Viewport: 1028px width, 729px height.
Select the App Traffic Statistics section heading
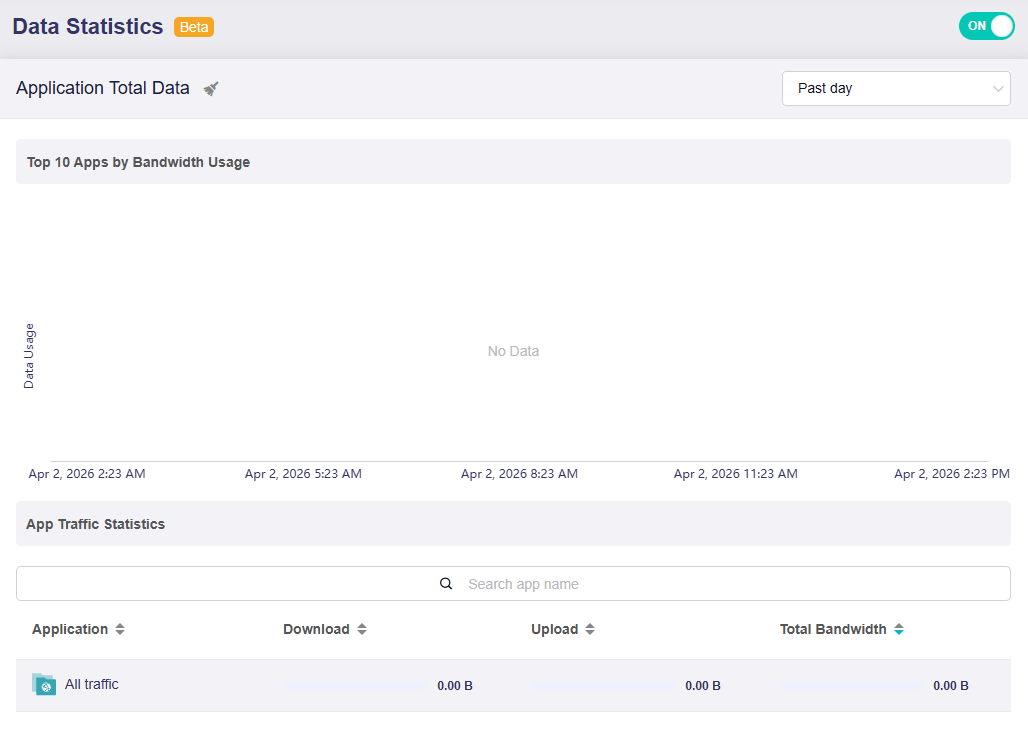(95, 524)
